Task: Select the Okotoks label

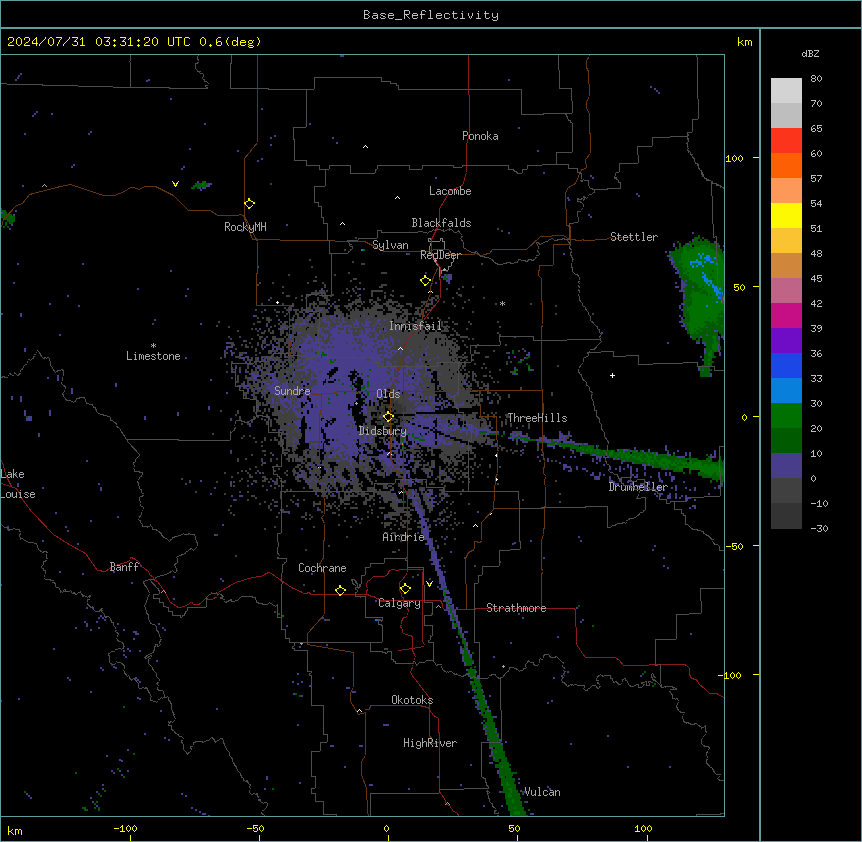Action: 412,700
